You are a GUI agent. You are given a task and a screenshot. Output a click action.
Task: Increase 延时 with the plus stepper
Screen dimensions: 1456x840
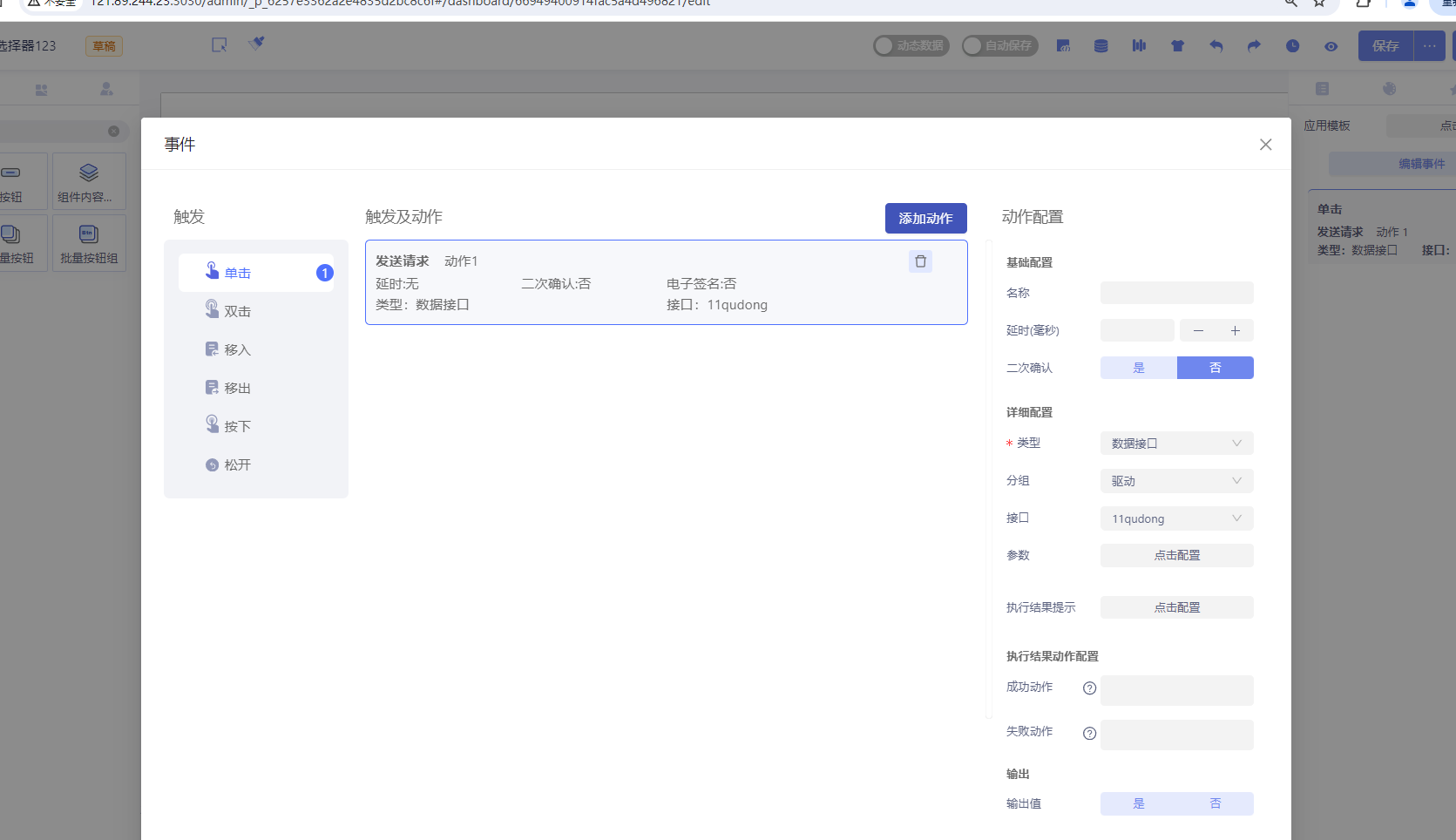click(x=1236, y=330)
